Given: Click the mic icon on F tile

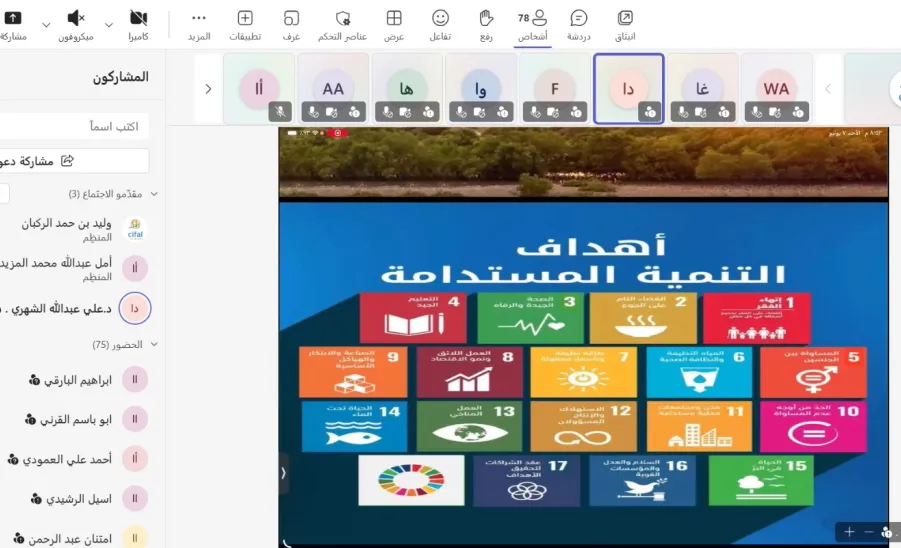Looking at the screenshot, I should click(535, 113).
